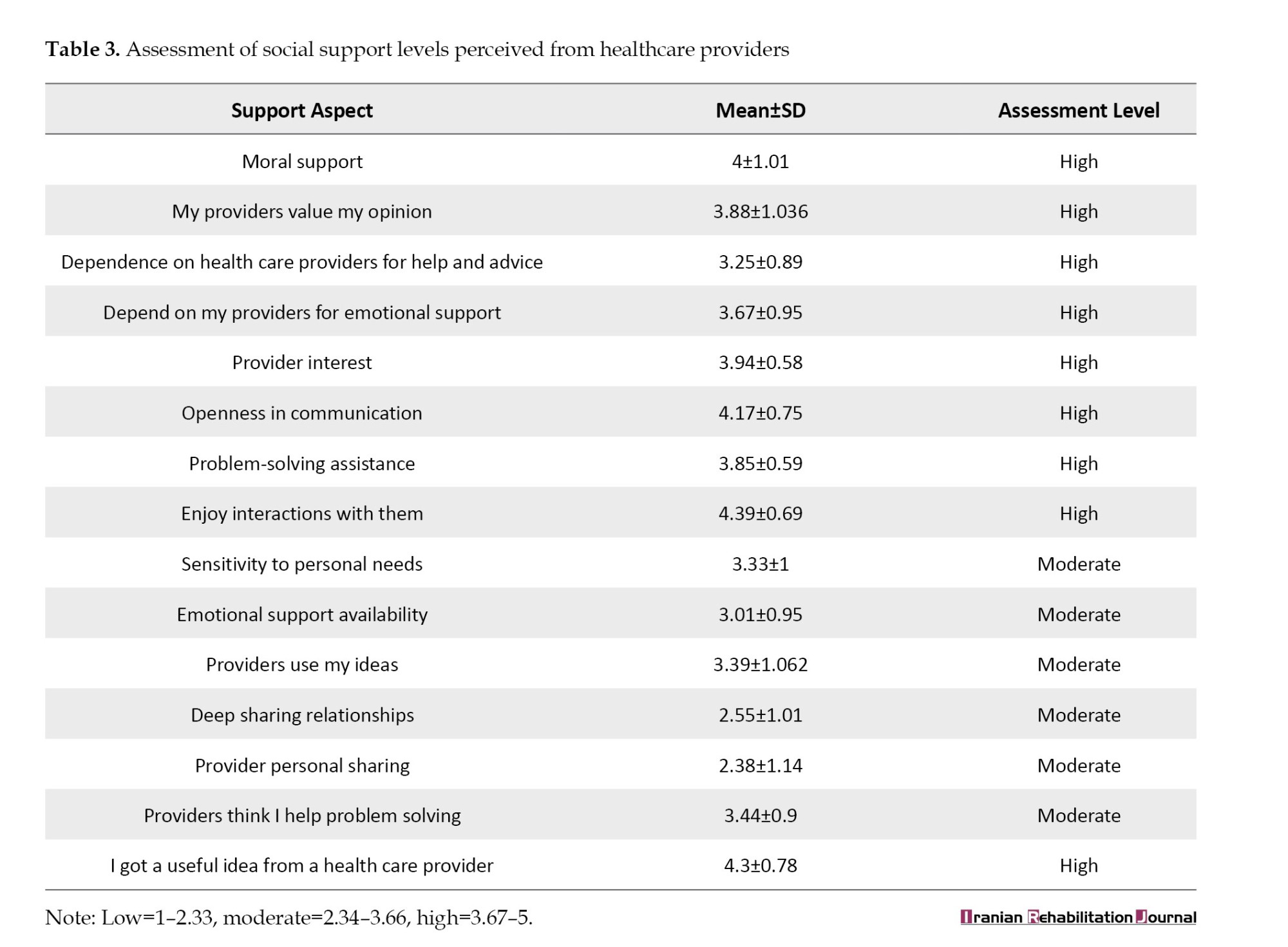Click the Openness in communication cell
Image resolution: width=1288 pixels, height=947 pixels.
301,413
